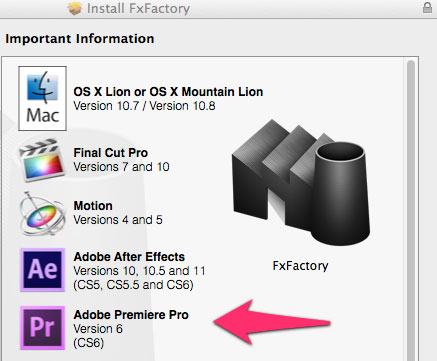Click the CS5, CS5.5 and CS6 text
The height and width of the screenshot is (361, 437).
pyautogui.click(x=133, y=285)
